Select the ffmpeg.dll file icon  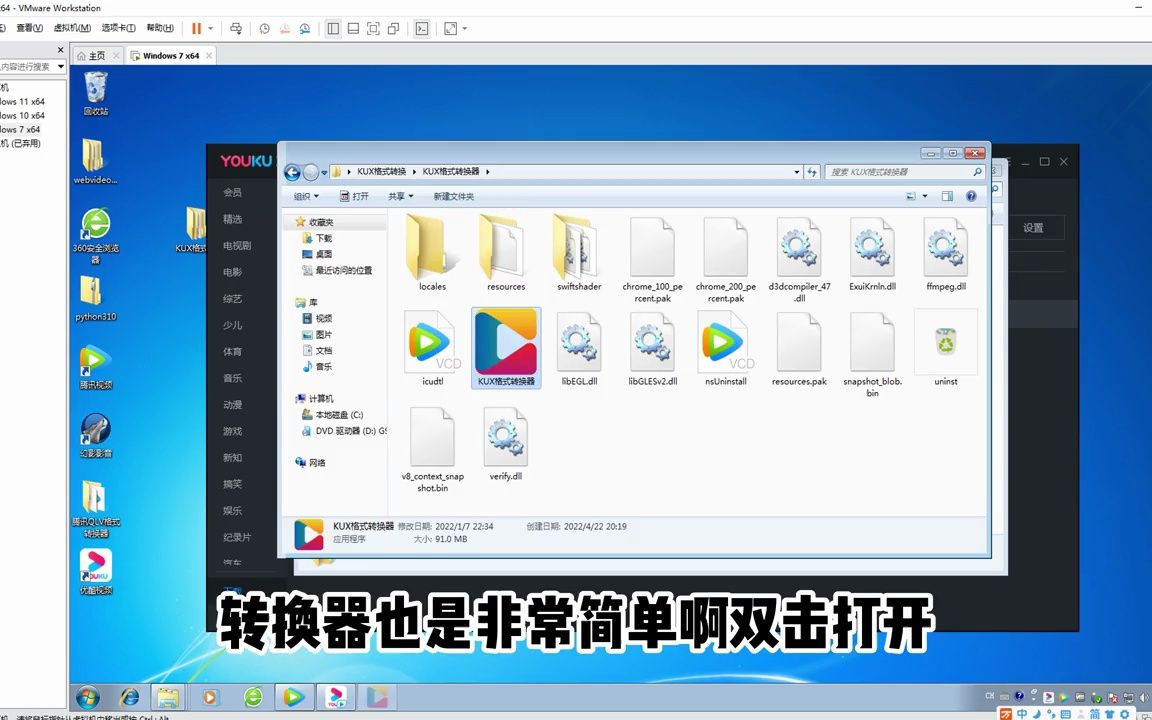(945, 247)
